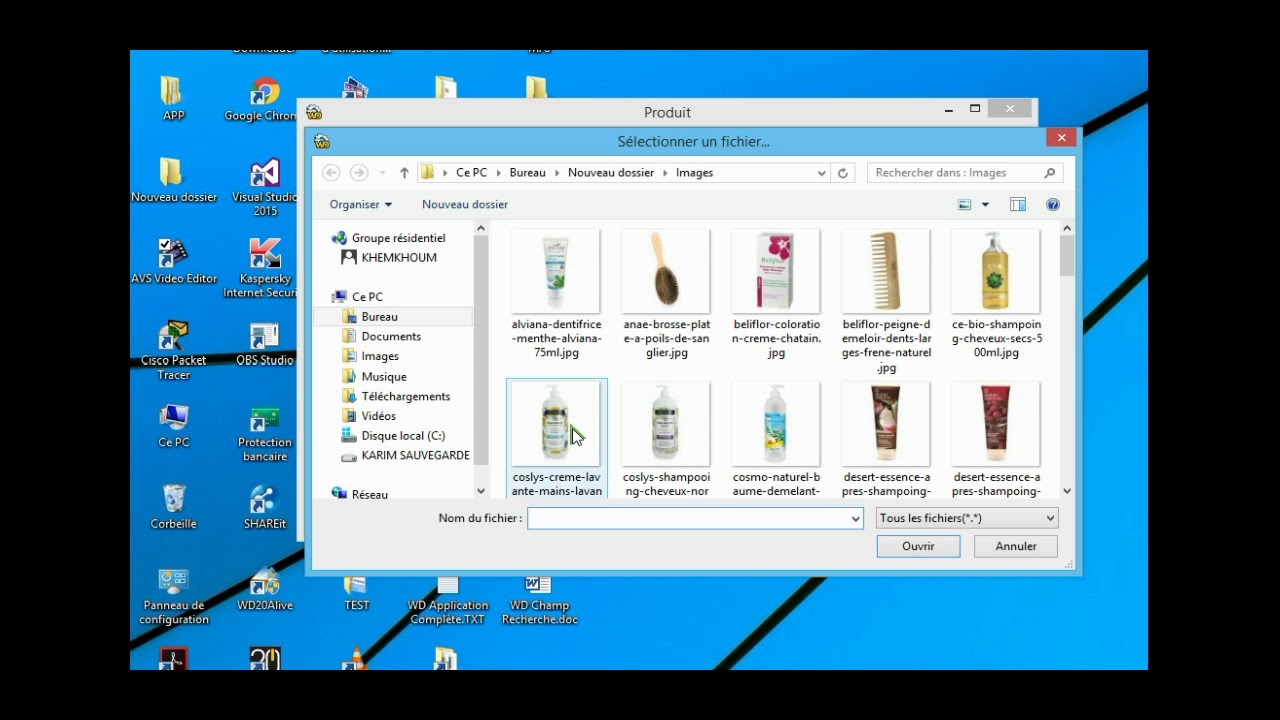Expand folders after Bureau in address bar
Viewport: 1280px width, 720px height.
[557, 173]
